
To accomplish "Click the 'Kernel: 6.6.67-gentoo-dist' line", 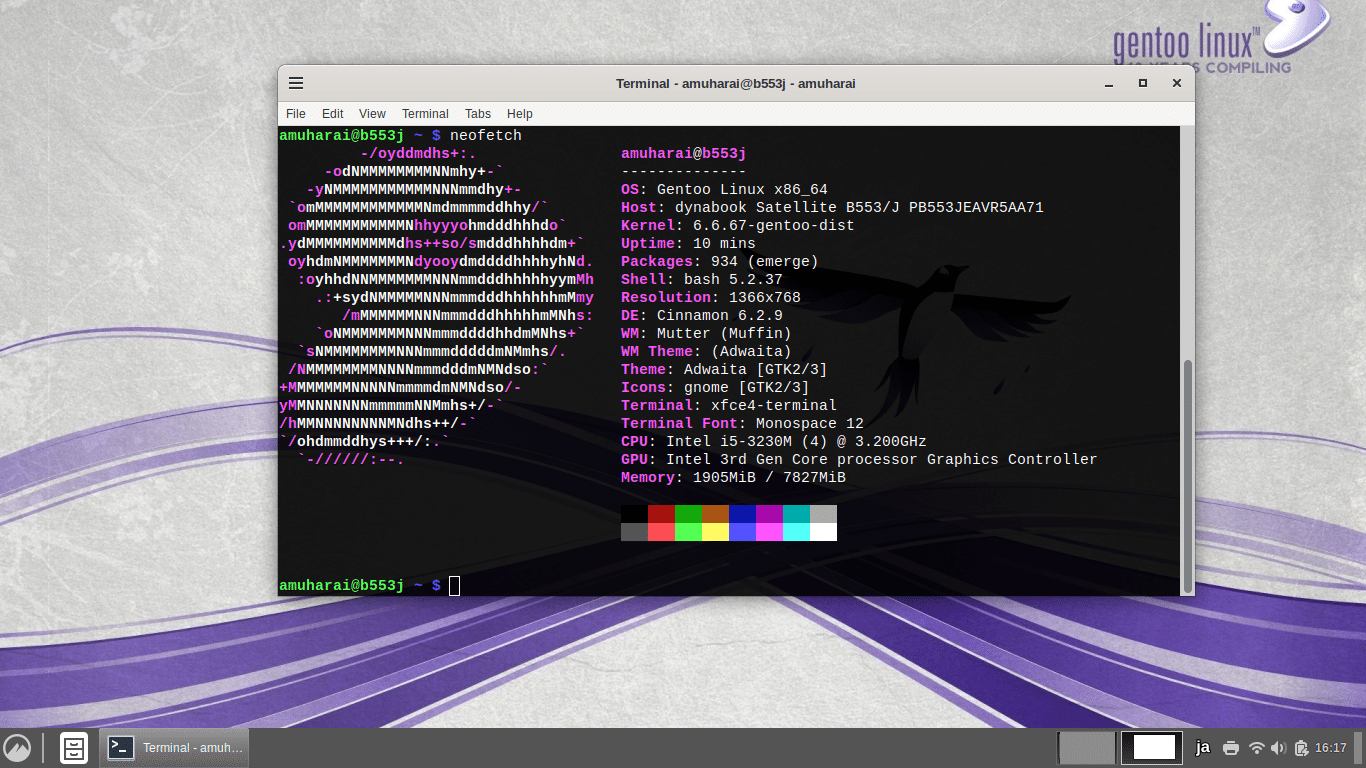I will pos(738,225).
